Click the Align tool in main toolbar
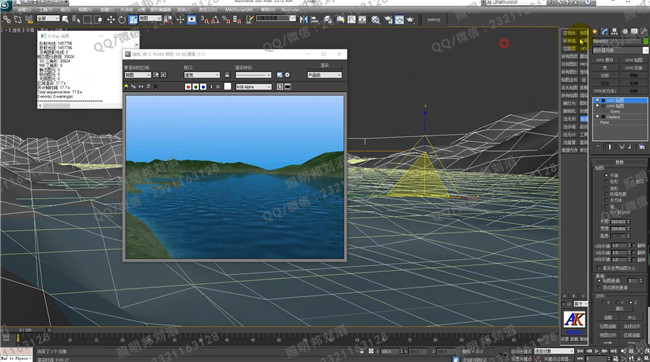This screenshot has width=650, height=362. tap(315, 19)
